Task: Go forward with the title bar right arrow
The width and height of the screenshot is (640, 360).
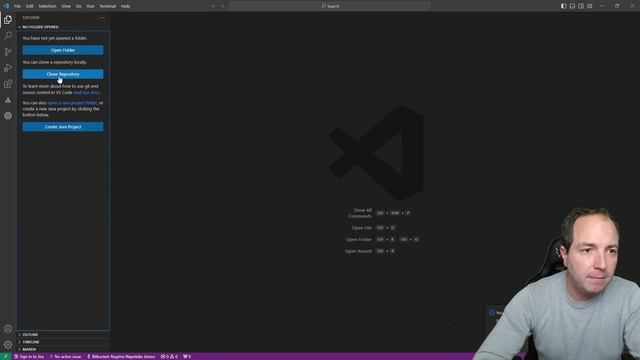Action: coord(222,6)
